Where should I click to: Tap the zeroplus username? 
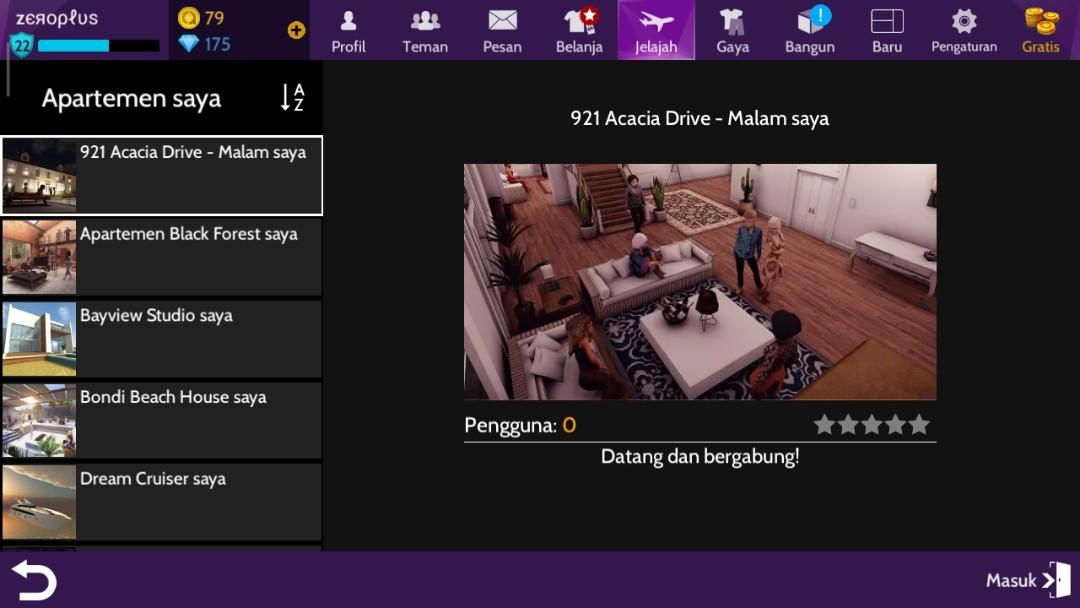tap(56, 18)
